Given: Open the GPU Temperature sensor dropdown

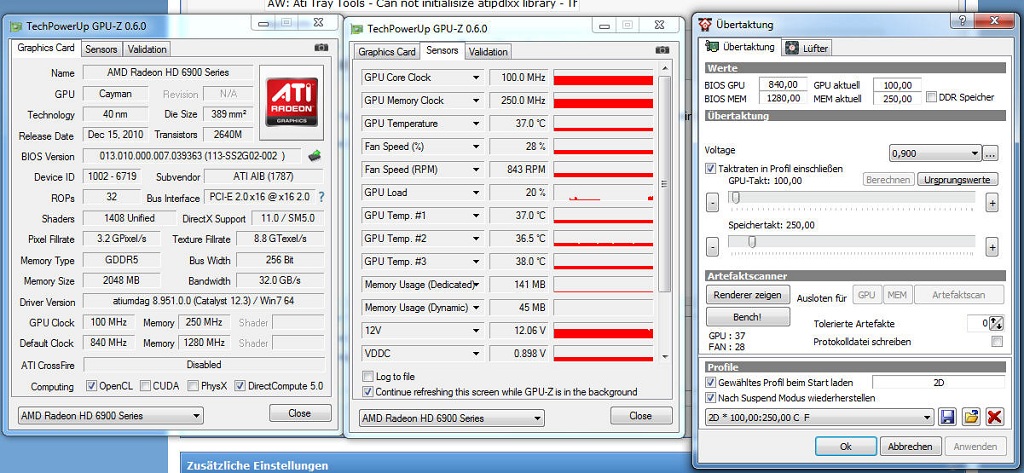Looking at the screenshot, I should (x=477, y=123).
